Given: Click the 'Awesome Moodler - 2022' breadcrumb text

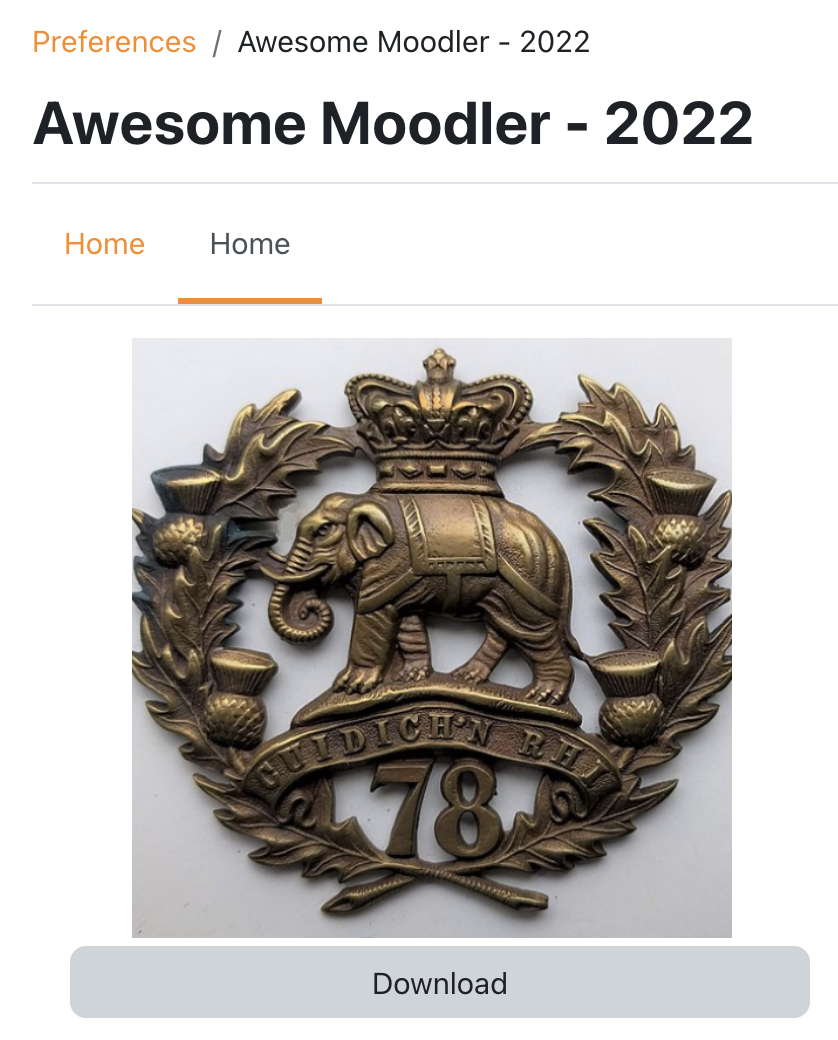Looking at the screenshot, I should pos(413,42).
